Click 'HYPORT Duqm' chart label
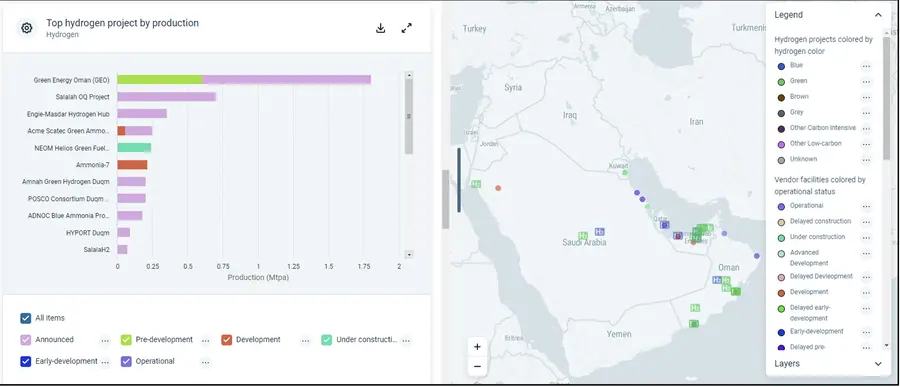 87,233
